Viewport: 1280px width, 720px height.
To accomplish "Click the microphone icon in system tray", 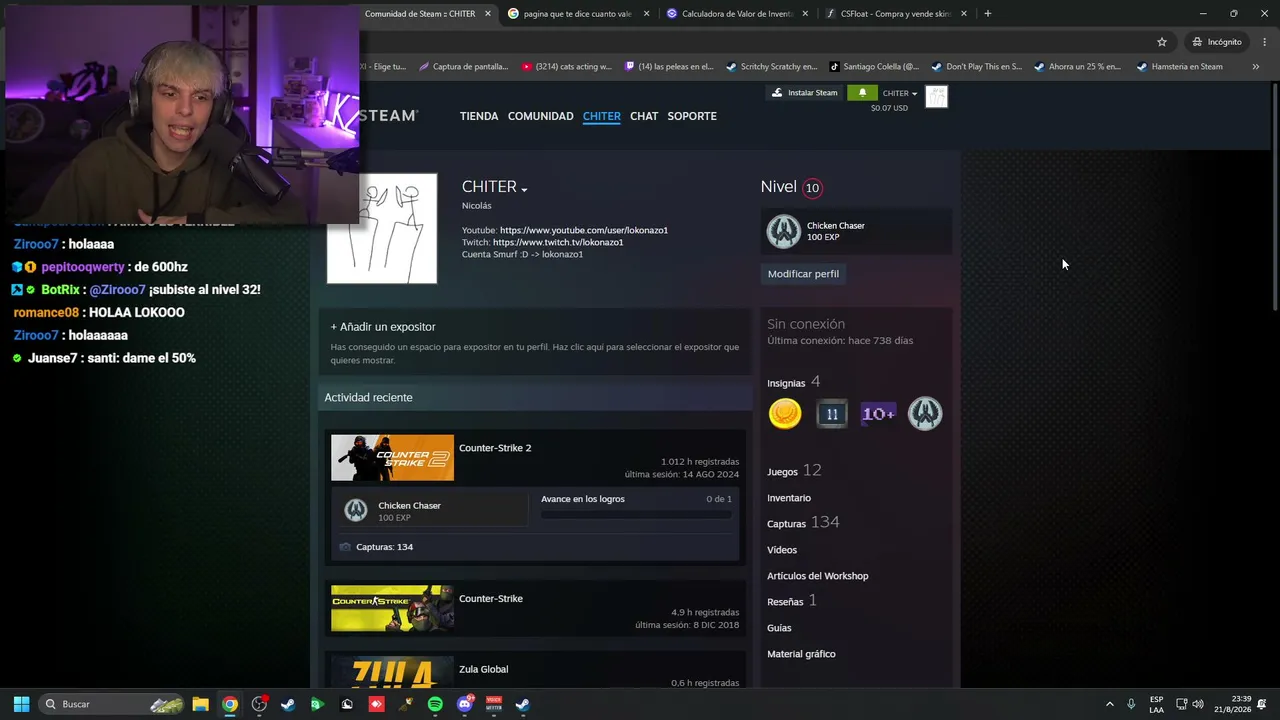I will 1131,704.
